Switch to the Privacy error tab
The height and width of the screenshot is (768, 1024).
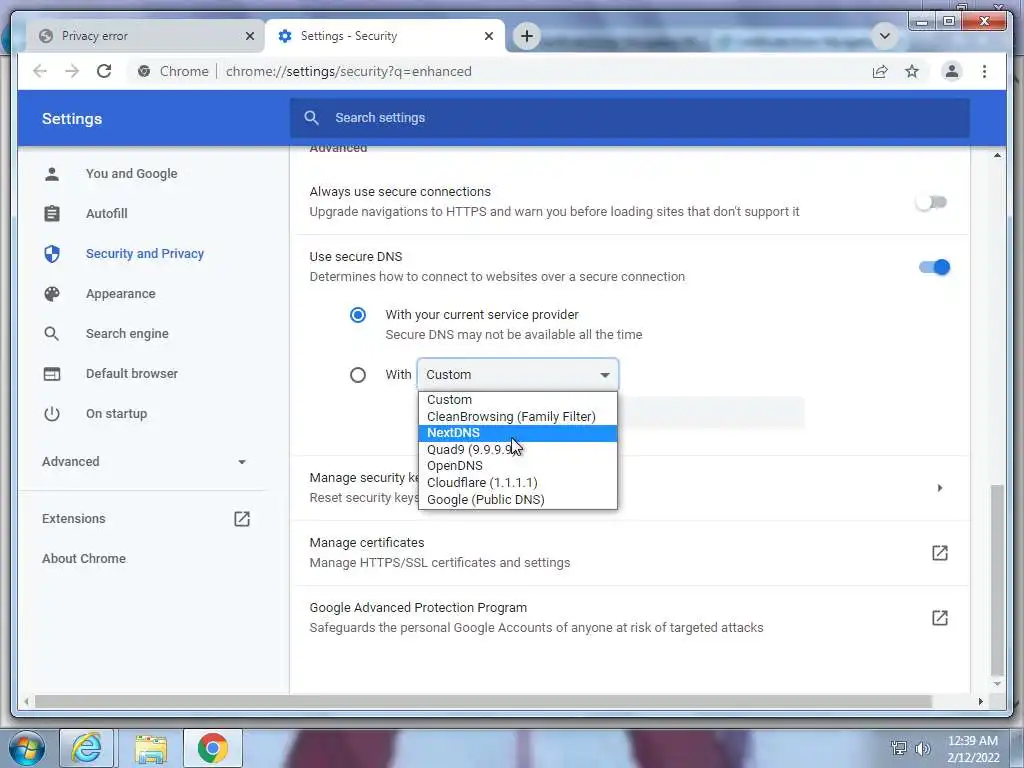pos(144,36)
